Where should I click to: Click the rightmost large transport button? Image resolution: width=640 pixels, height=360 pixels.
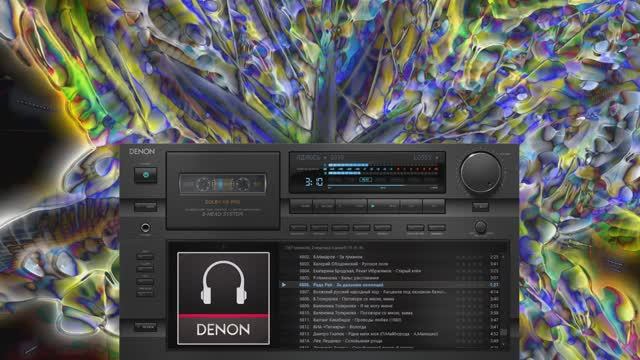click(433, 206)
